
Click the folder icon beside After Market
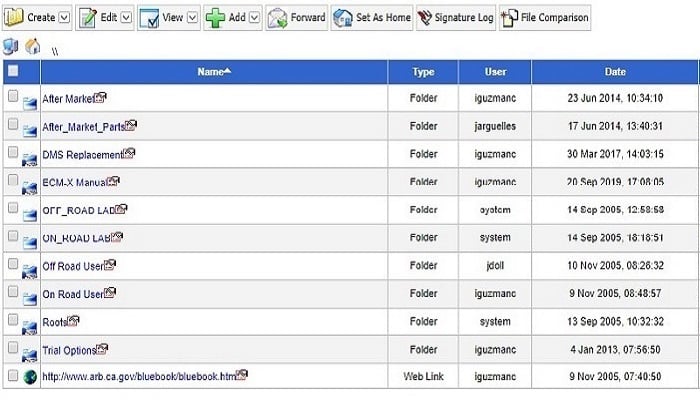30,99
